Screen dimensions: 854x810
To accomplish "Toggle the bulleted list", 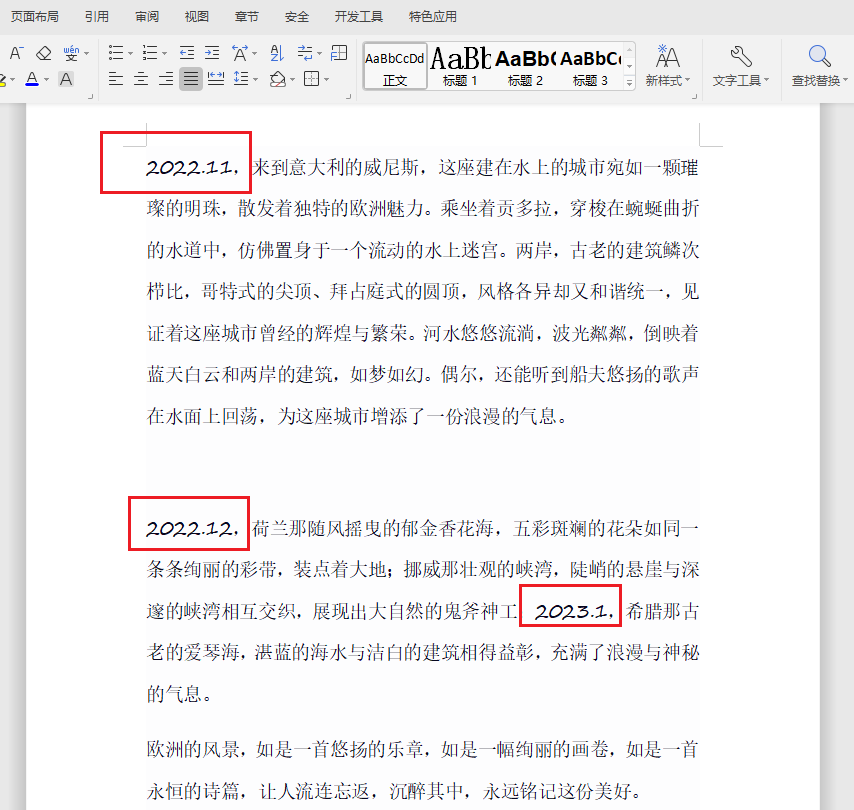I will point(116,52).
